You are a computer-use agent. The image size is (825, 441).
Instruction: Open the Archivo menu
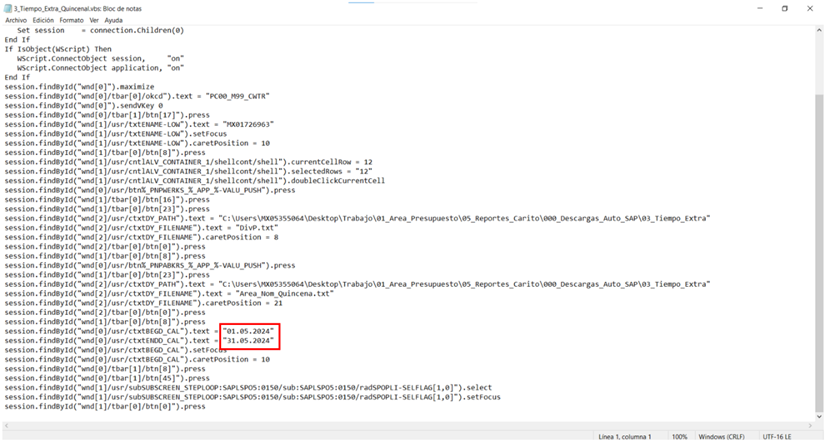coord(16,20)
